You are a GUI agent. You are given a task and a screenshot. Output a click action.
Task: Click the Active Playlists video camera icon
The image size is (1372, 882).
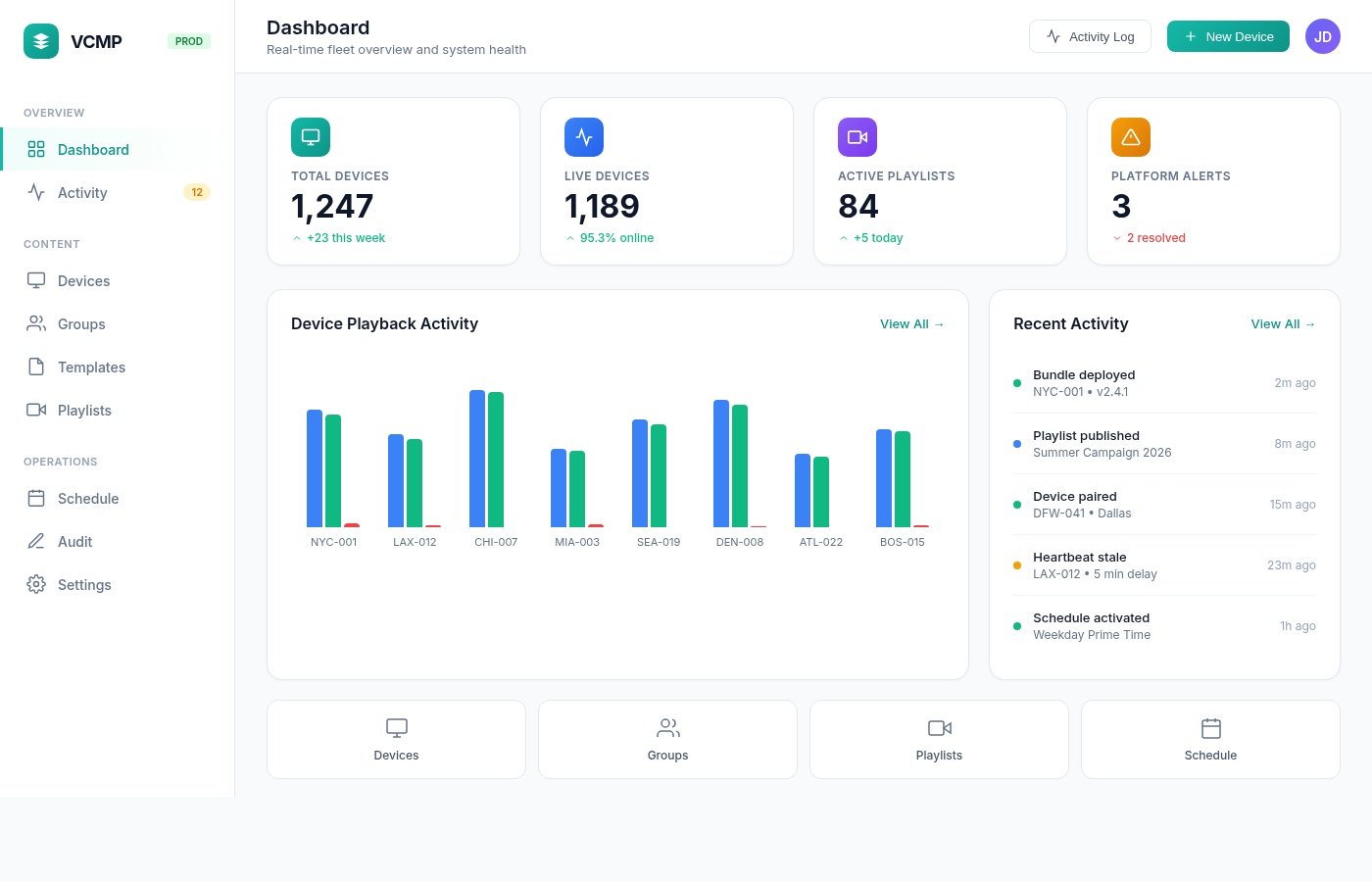[857, 137]
